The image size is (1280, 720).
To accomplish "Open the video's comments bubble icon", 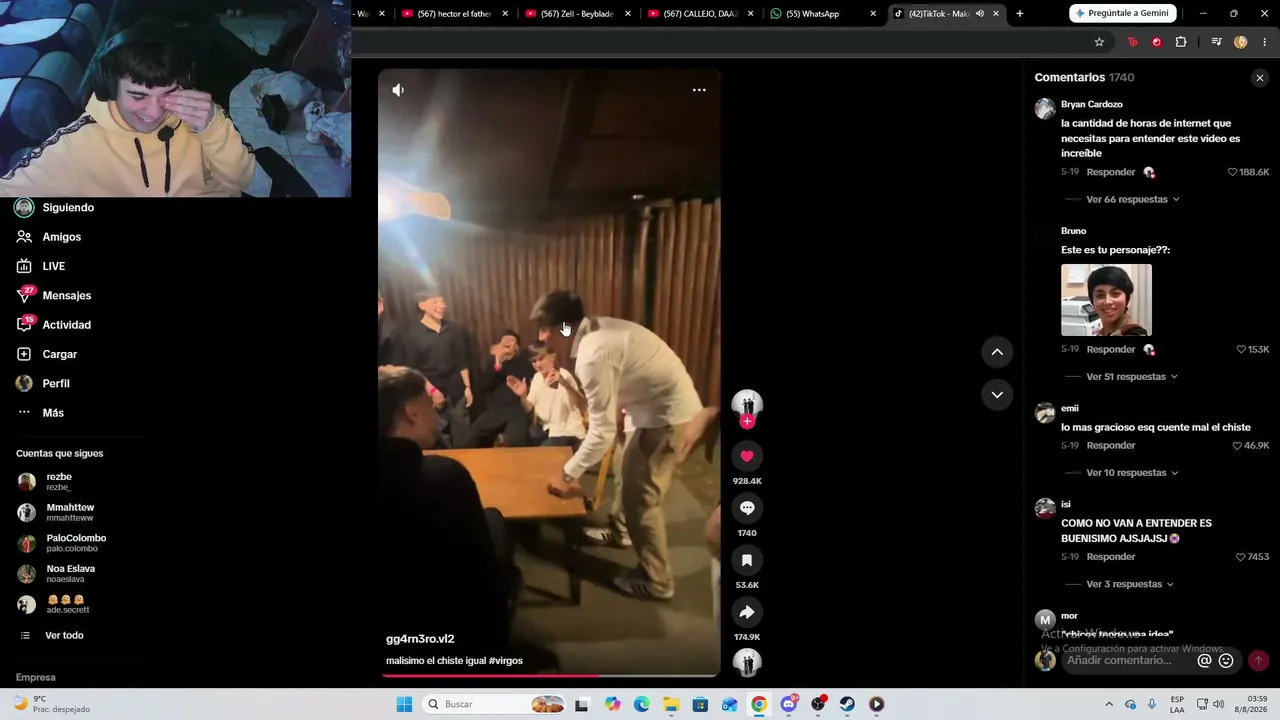I will [x=747, y=508].
